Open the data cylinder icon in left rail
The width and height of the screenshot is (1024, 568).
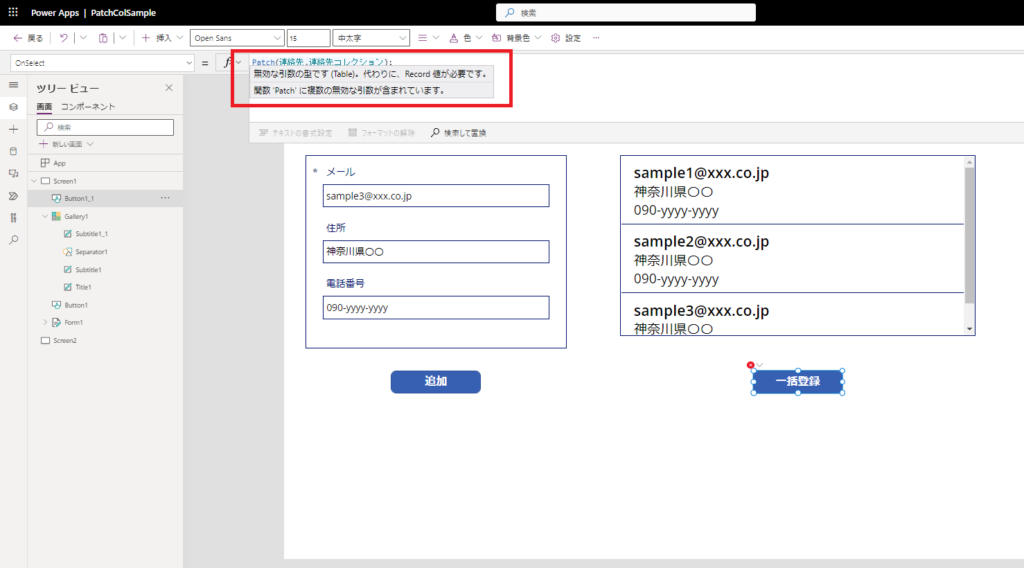(13, 151)
